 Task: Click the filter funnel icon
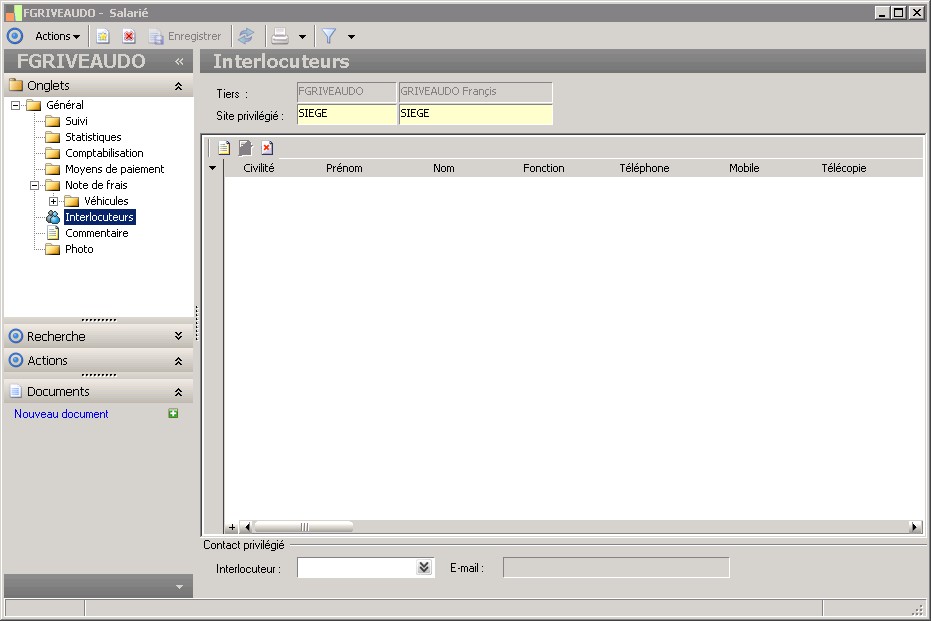click(x=328, y=36)
